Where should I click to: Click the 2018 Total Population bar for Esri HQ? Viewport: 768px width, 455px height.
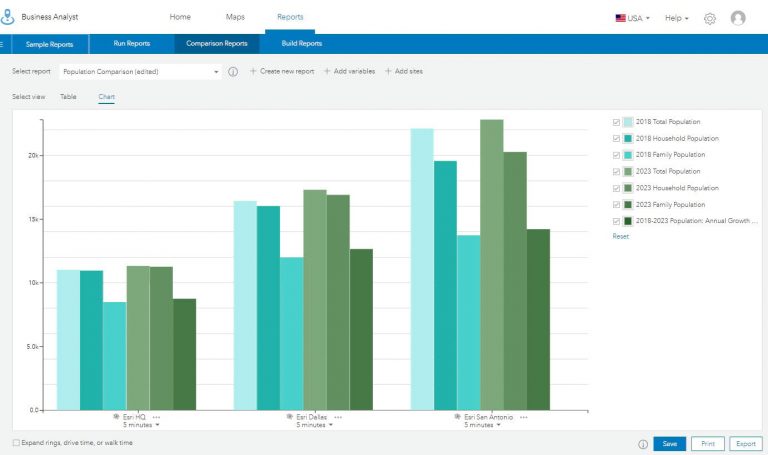(x=68, y=340)
